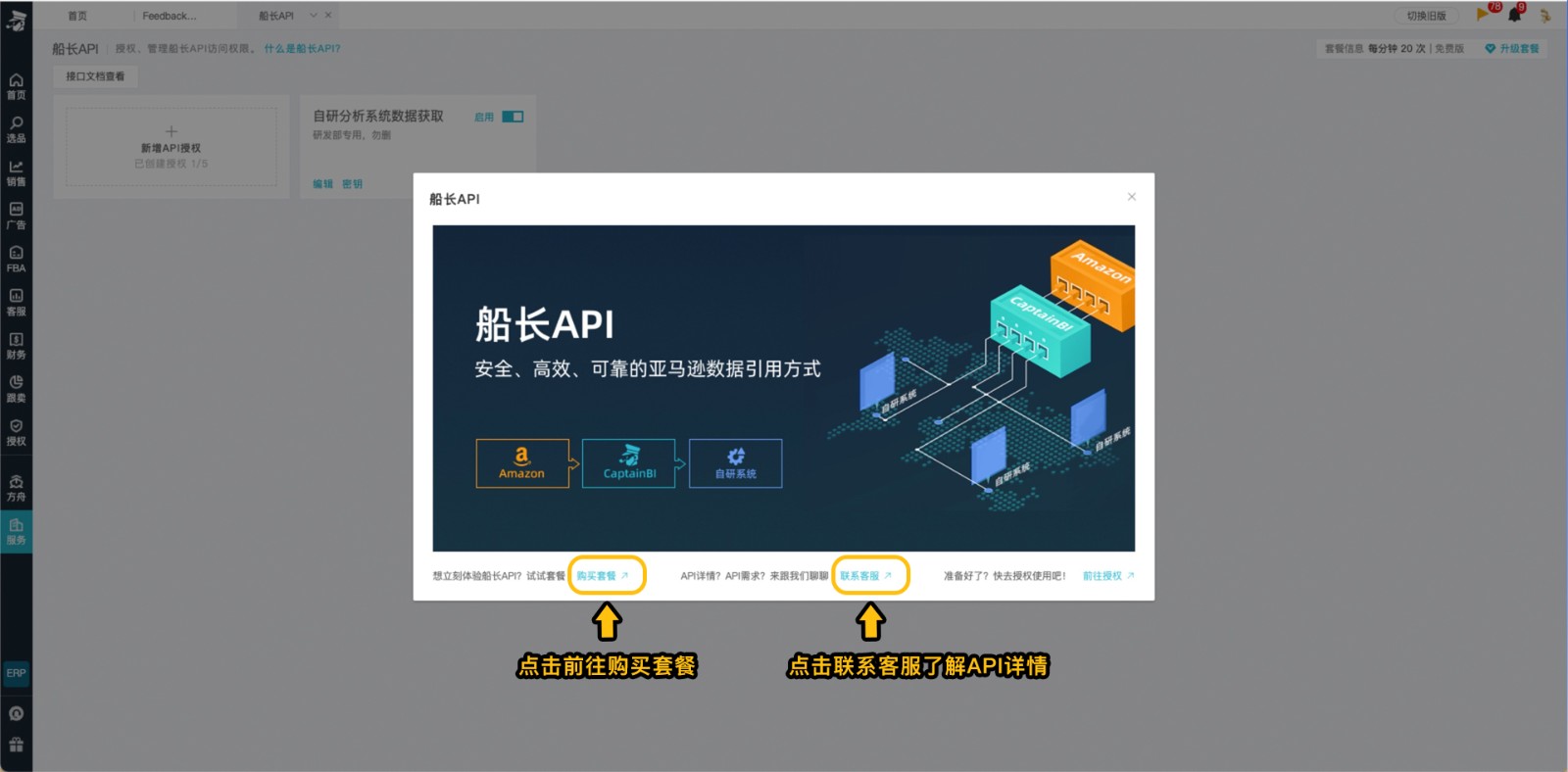1568x772 pixels.
Task: Click the 自研系统 box in banner
Action: tap(736, 463)
